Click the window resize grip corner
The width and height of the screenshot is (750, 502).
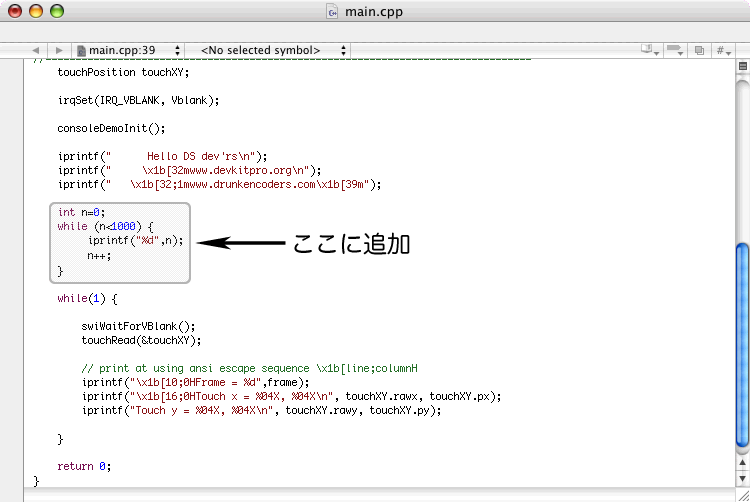743,496
